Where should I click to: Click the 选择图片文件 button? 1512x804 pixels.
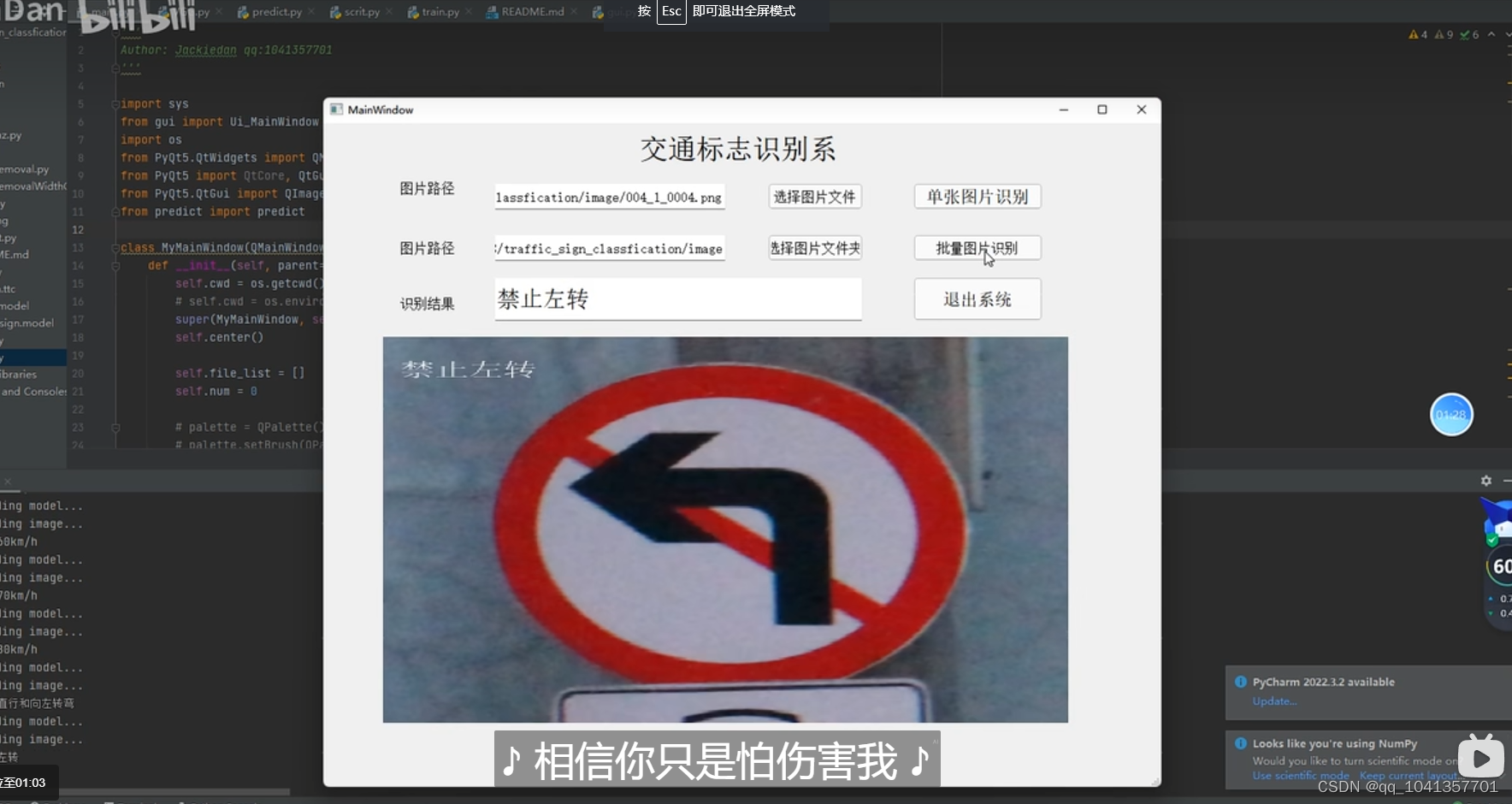(814, 197)
